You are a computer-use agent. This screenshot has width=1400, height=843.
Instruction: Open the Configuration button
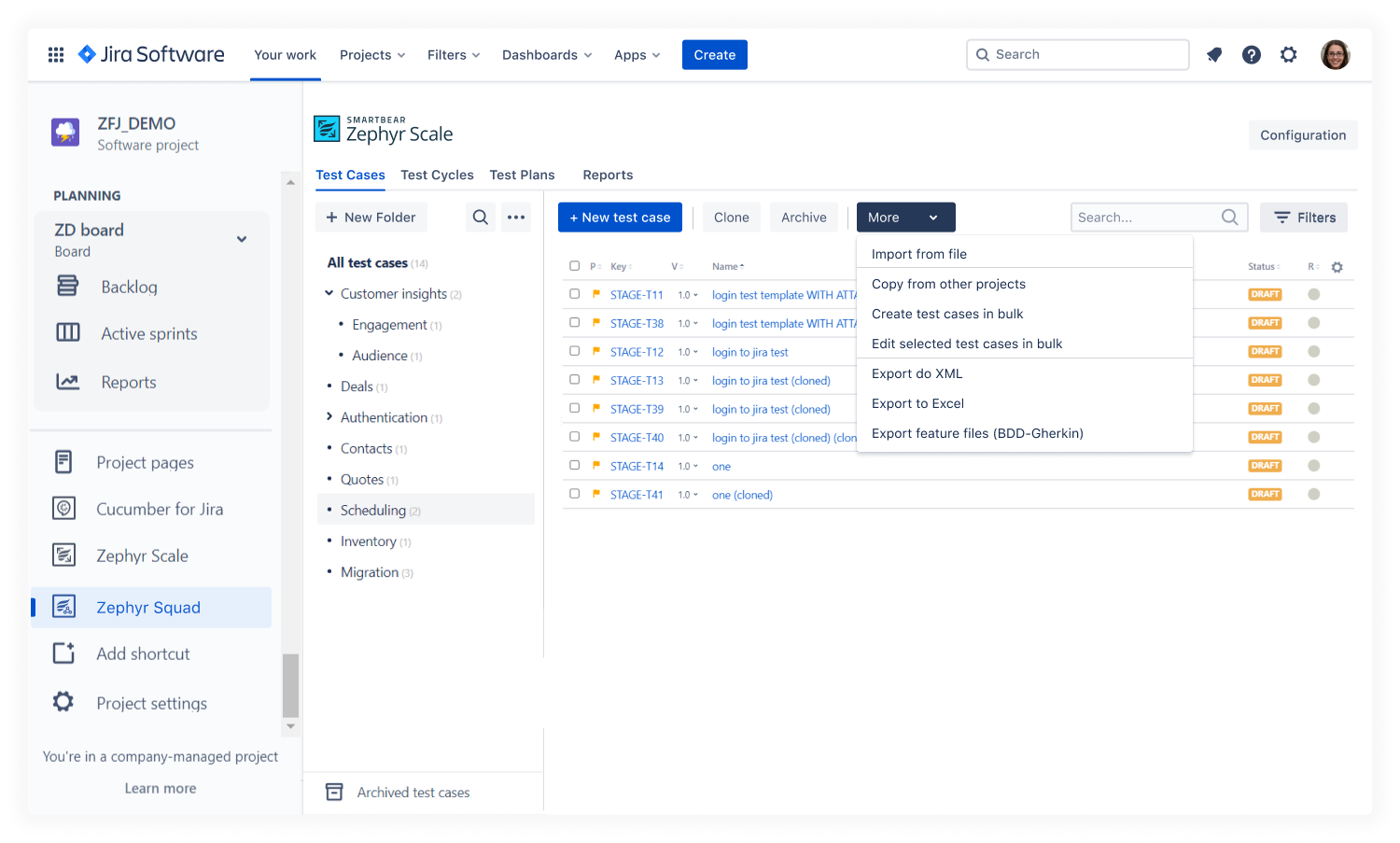pyautogui.click(x=1303, y=135)
